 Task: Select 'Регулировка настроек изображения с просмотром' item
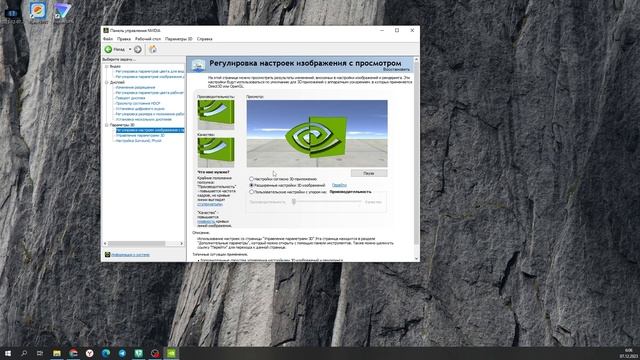[150, 130]
